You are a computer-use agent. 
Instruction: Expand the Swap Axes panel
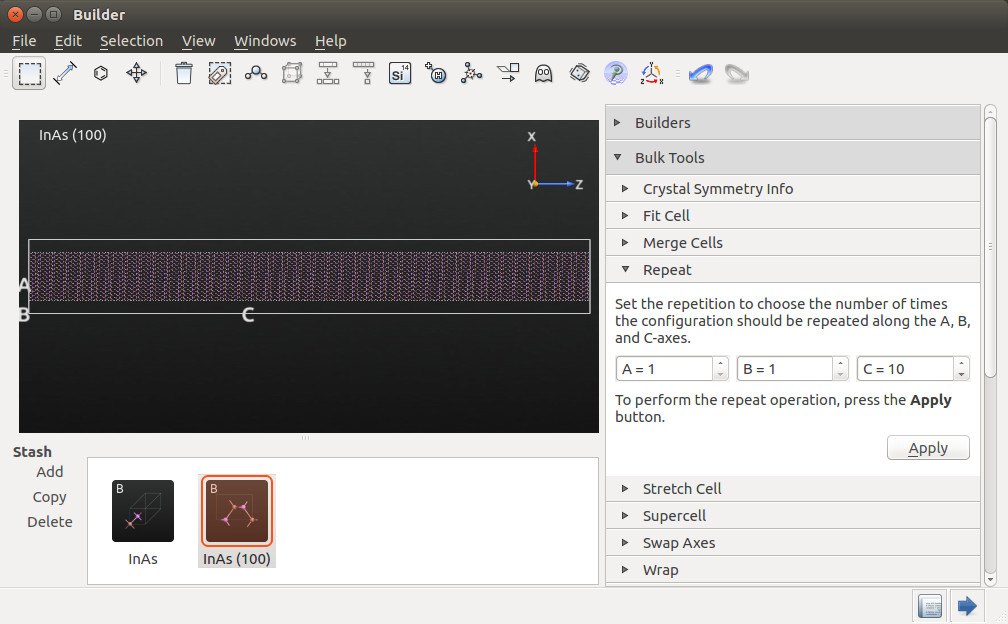click(x=793, y=542)
